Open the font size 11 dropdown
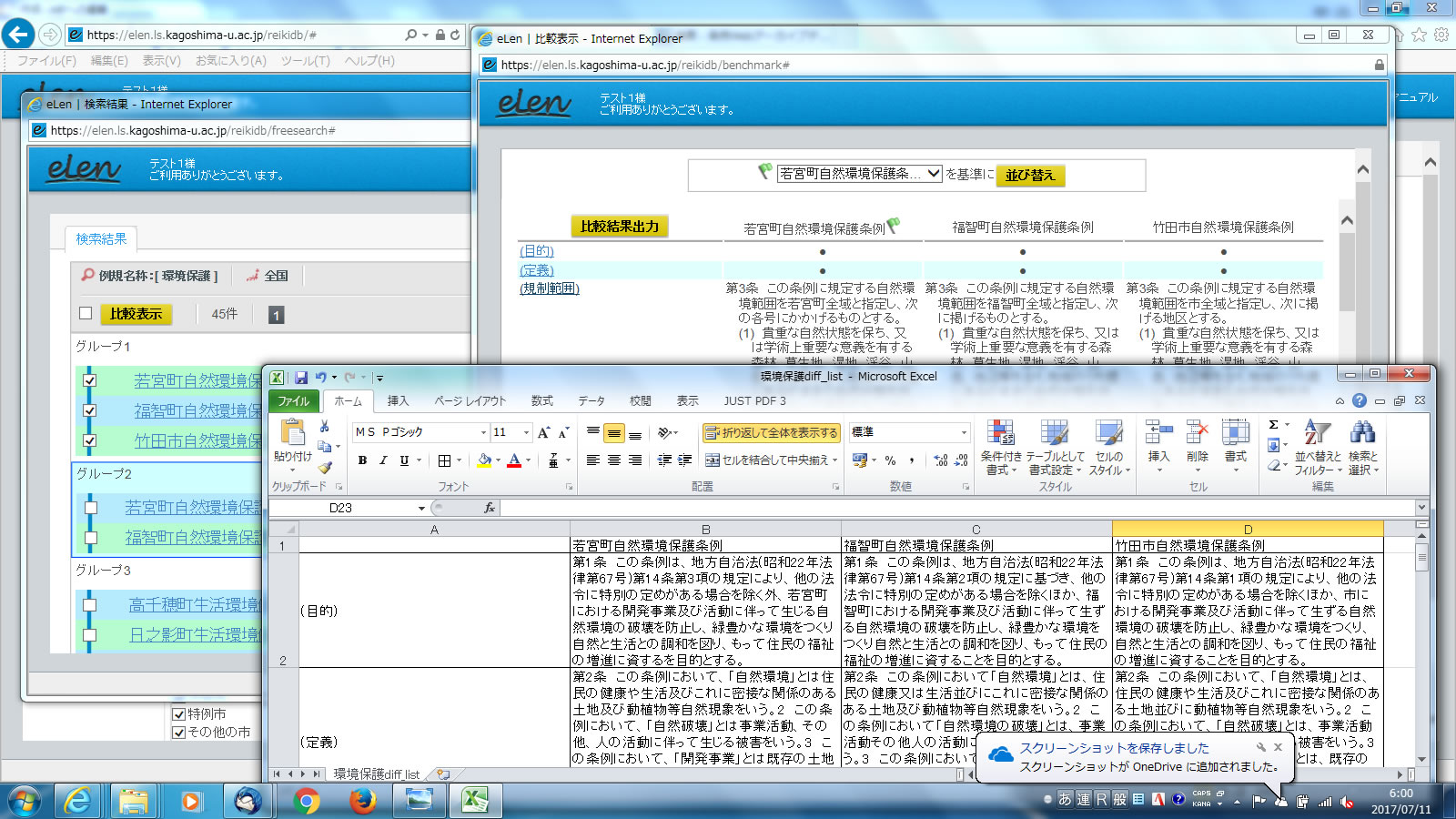This screenshot has height=819, width=1456. pyautogui.click(x=526, y=432)
